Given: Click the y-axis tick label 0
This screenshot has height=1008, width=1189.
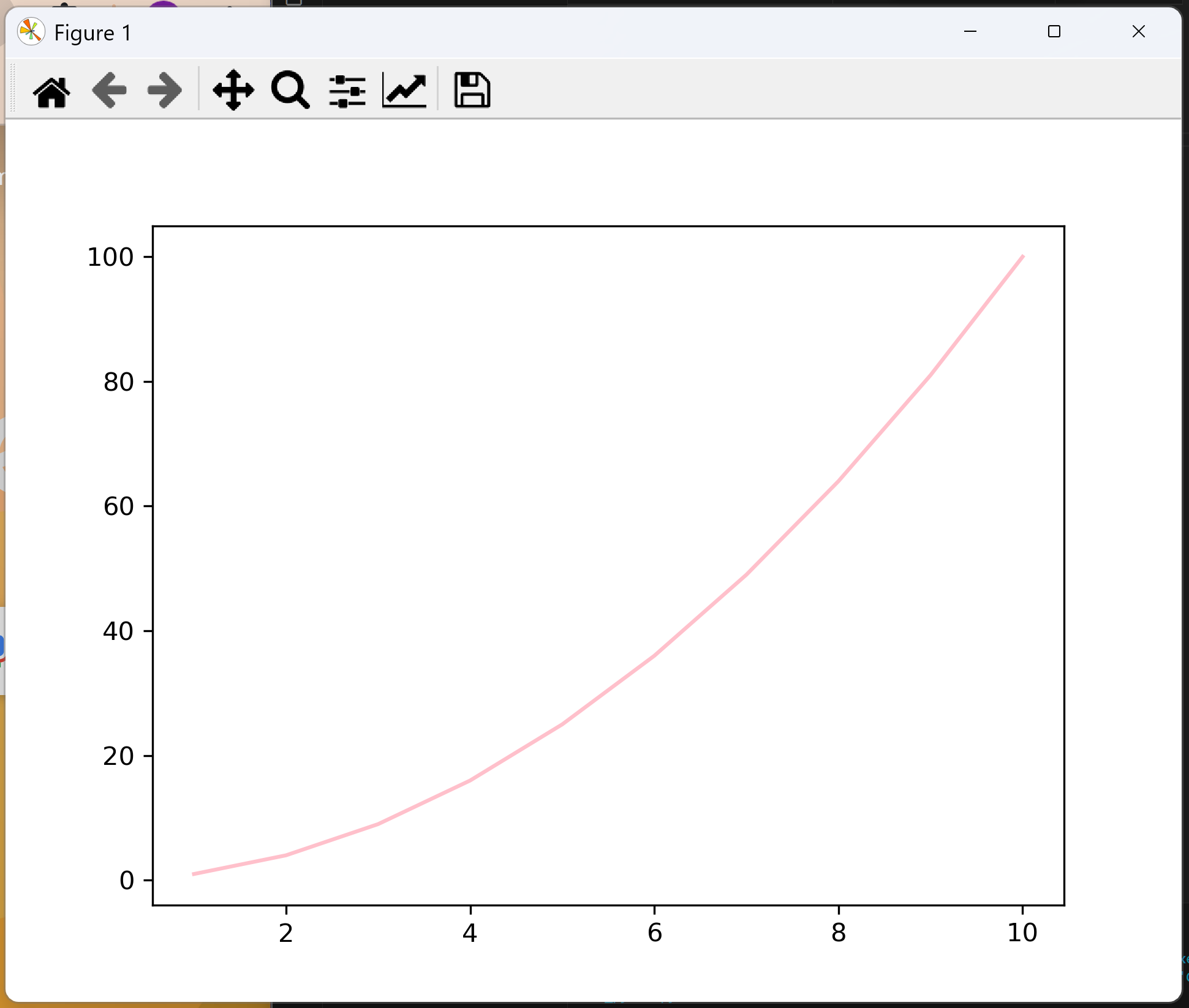Looking at the screenshot, I should pos(127,881).
